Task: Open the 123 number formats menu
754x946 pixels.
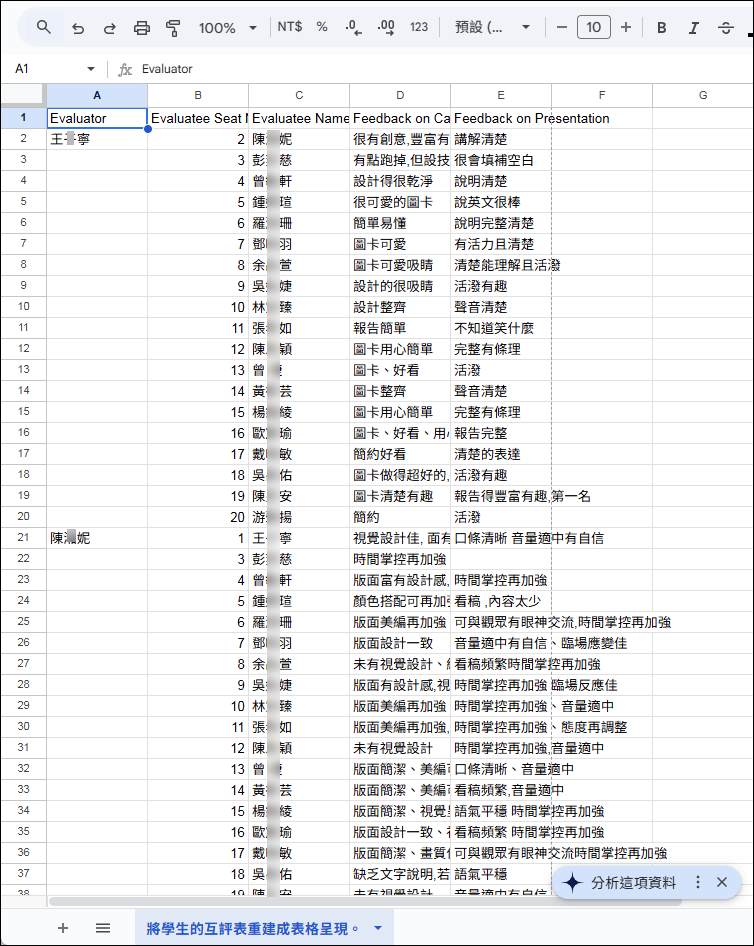Action: click(419, 27)
